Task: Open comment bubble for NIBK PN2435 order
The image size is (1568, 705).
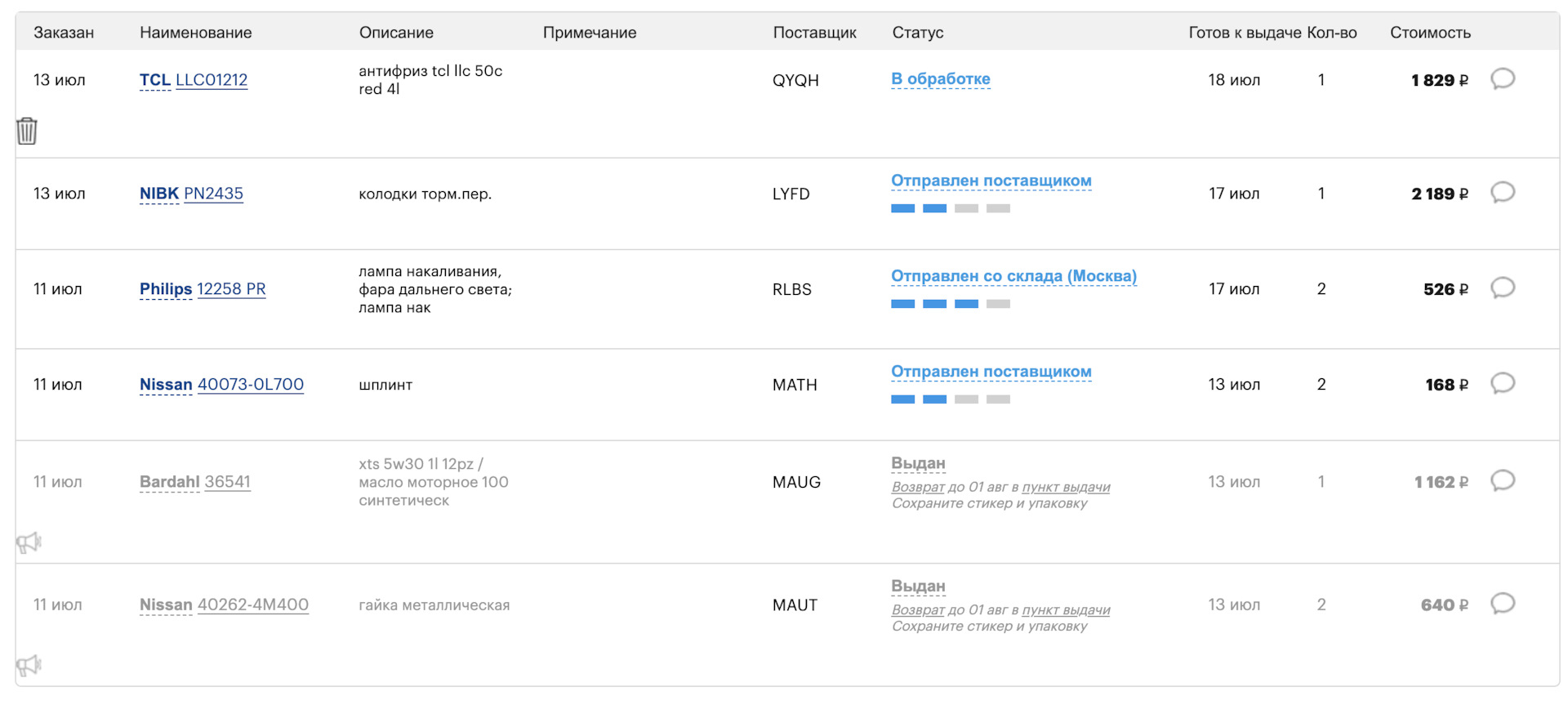Action: coord(1503,193)
